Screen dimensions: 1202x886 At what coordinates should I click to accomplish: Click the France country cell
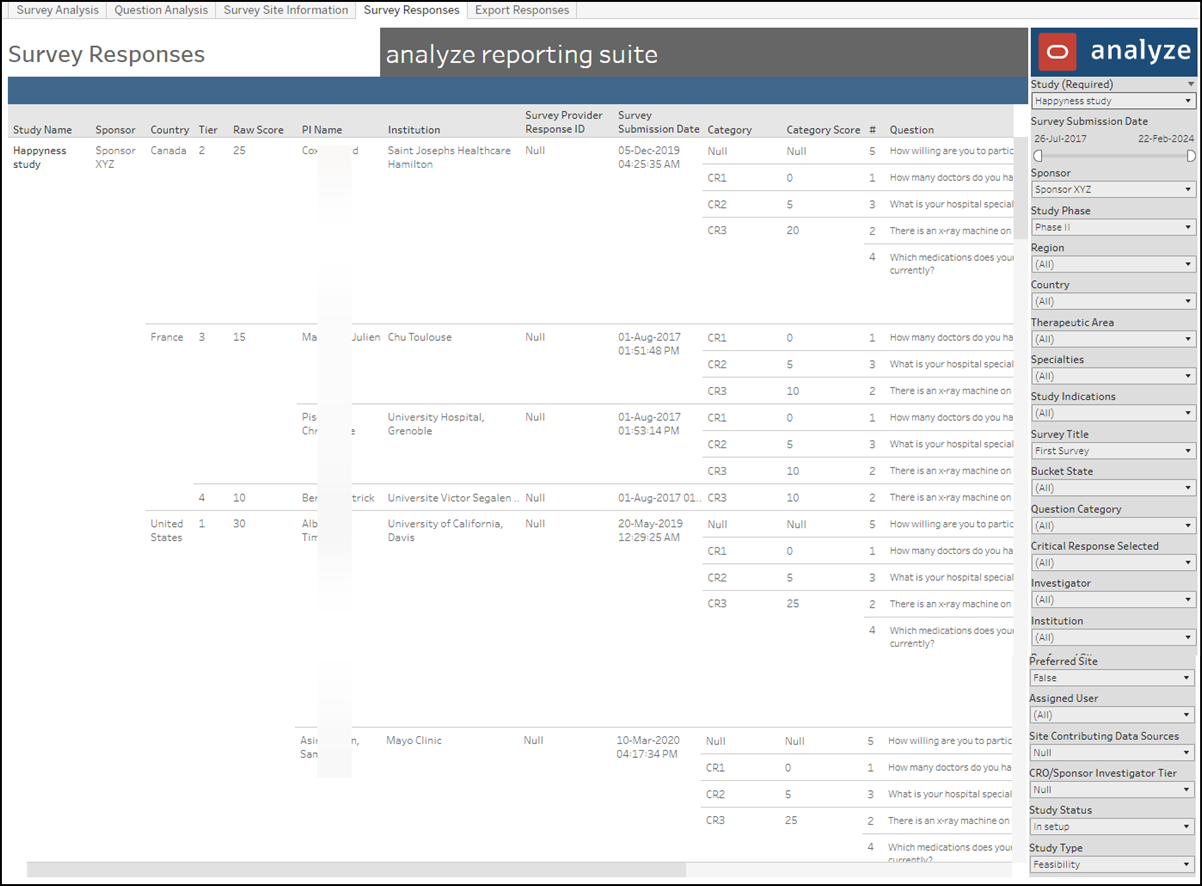(x=167, y=337)
